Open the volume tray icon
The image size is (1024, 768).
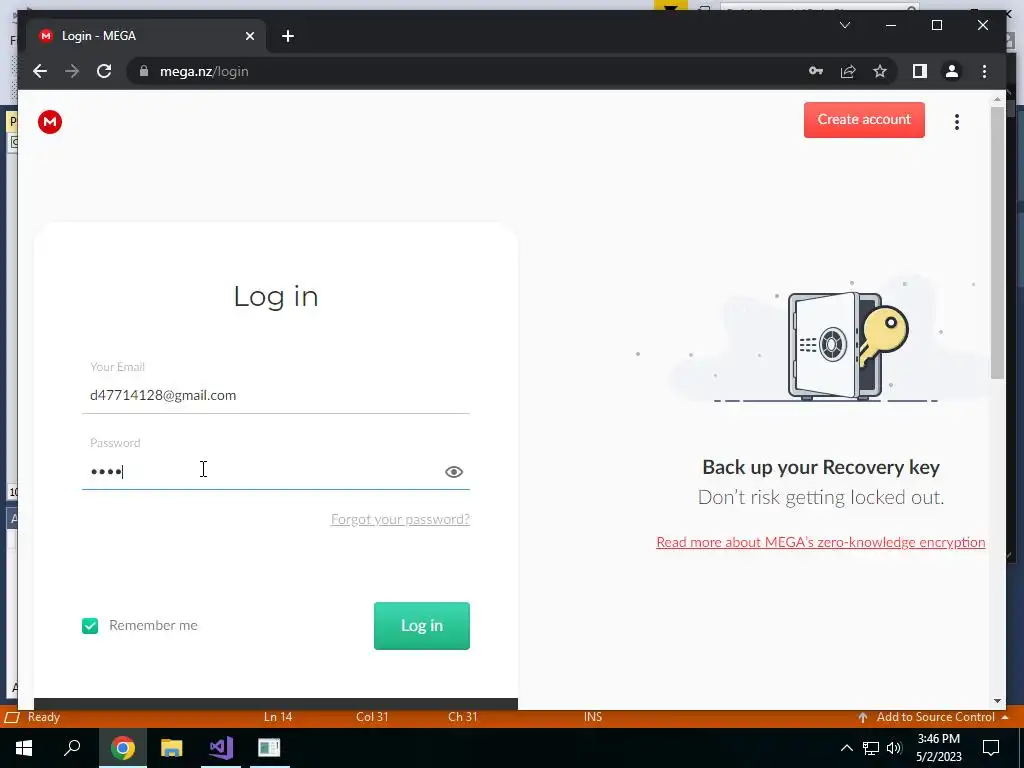point(894,748)
